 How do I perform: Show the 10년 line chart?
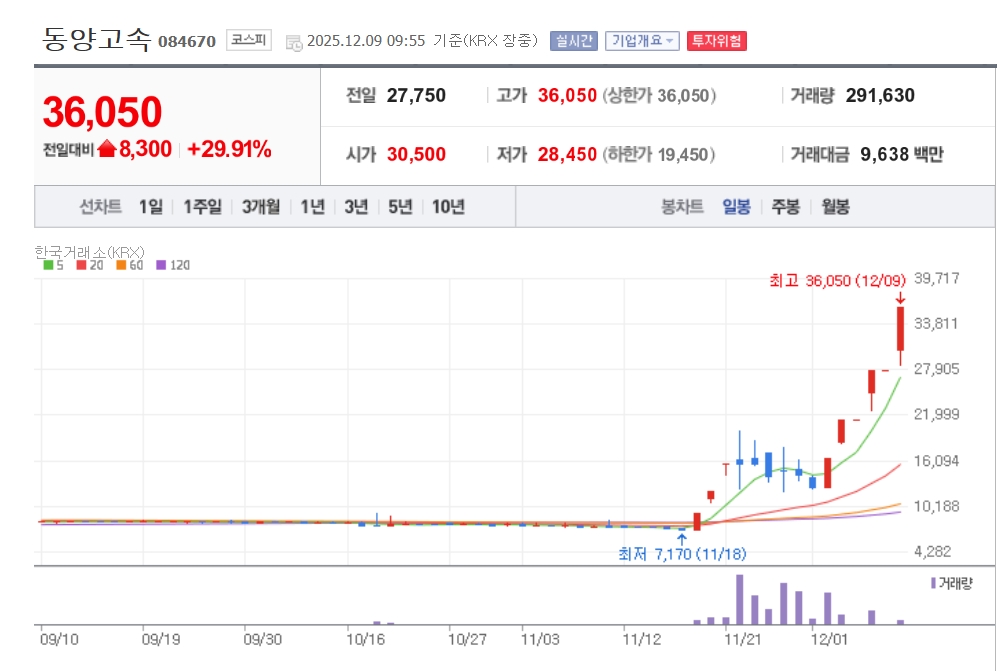(448, 207)
